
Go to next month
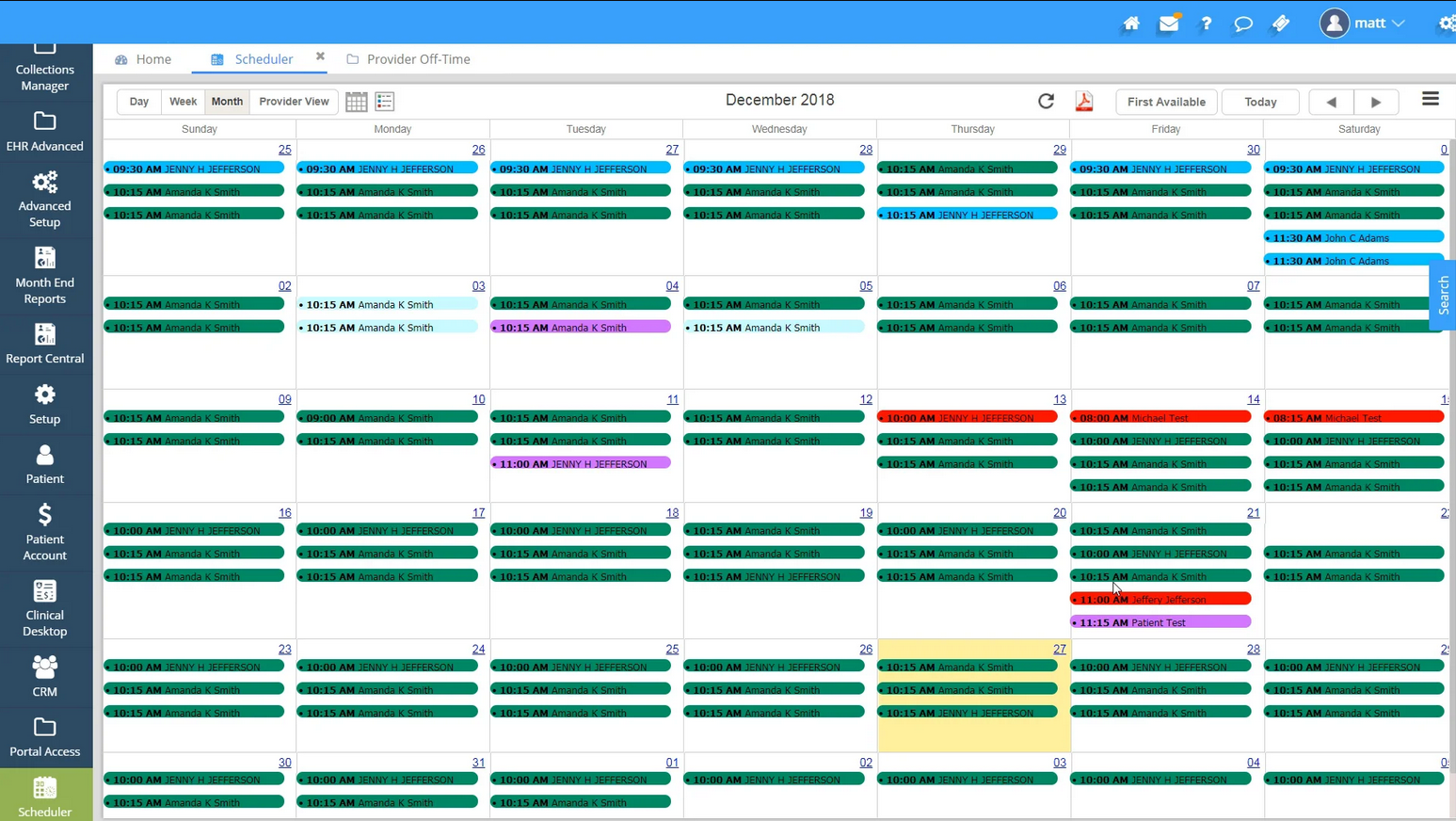1376,102
